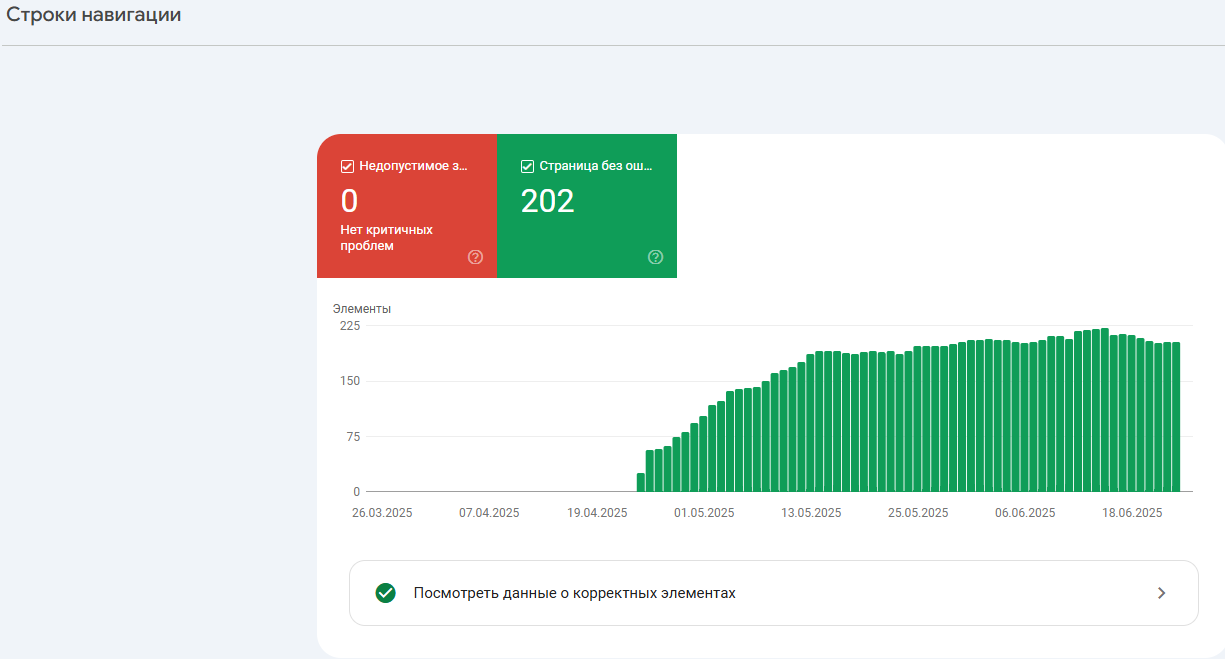Select the green card showing 202
The width and height of the screenshot is (1225, 659).
pos(586,206)
